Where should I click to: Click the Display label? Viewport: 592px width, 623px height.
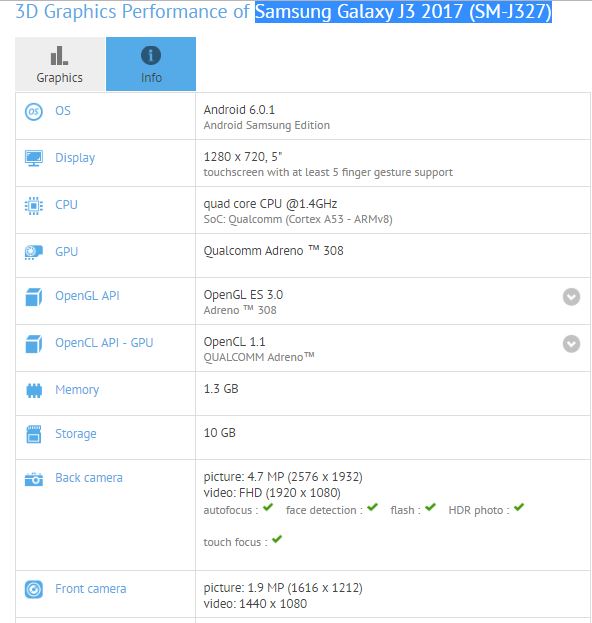coord(75,158)
